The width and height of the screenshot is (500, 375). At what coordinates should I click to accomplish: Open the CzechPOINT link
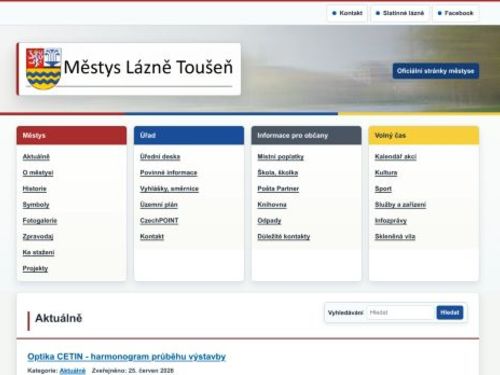click(x=159, y=221)
